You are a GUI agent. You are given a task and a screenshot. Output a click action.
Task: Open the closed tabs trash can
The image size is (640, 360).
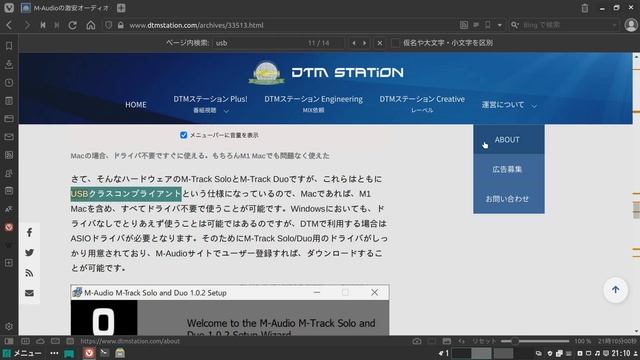click(585, 8)
